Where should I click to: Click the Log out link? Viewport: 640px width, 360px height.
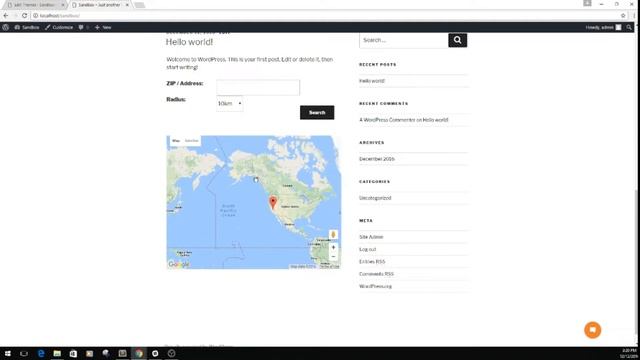coord(367,249)
